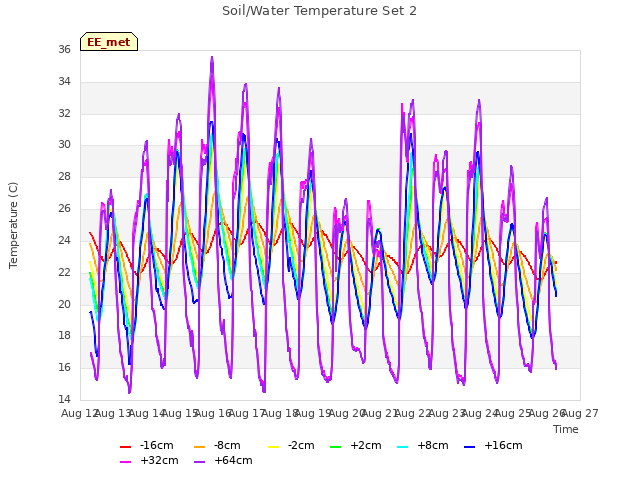Click the y-axis tick label 18

tap(64, 336)
